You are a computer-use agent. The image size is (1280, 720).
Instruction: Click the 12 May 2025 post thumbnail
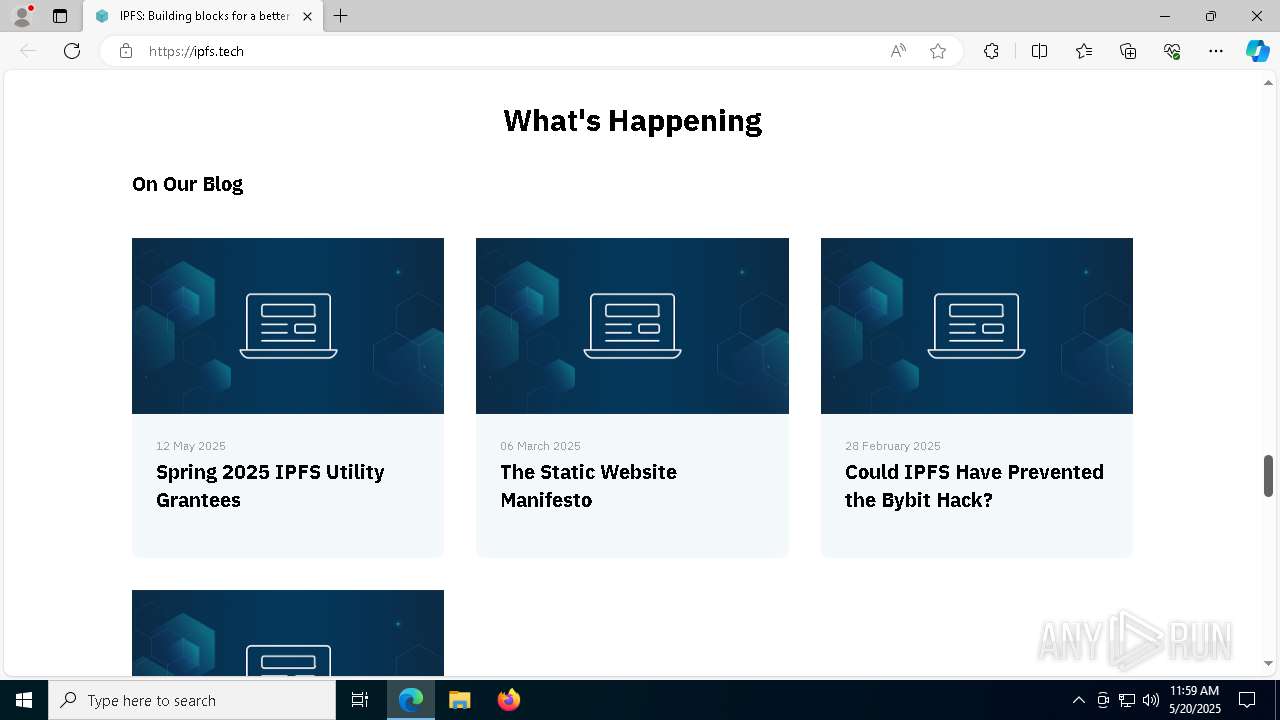click(288, 326)
